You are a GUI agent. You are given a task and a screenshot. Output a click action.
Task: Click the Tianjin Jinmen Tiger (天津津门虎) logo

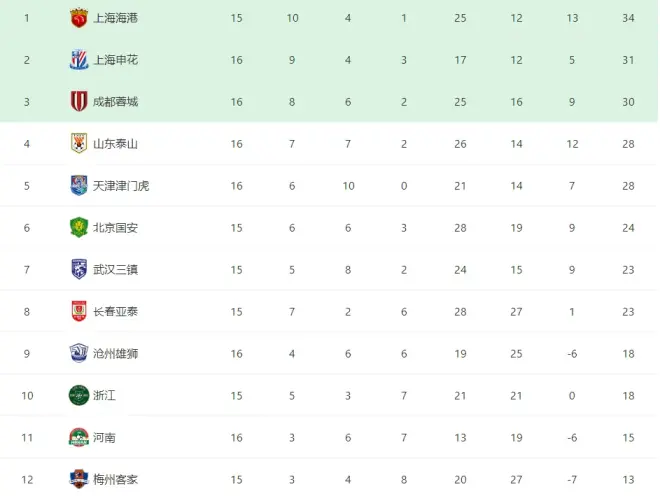pos(79,186)
